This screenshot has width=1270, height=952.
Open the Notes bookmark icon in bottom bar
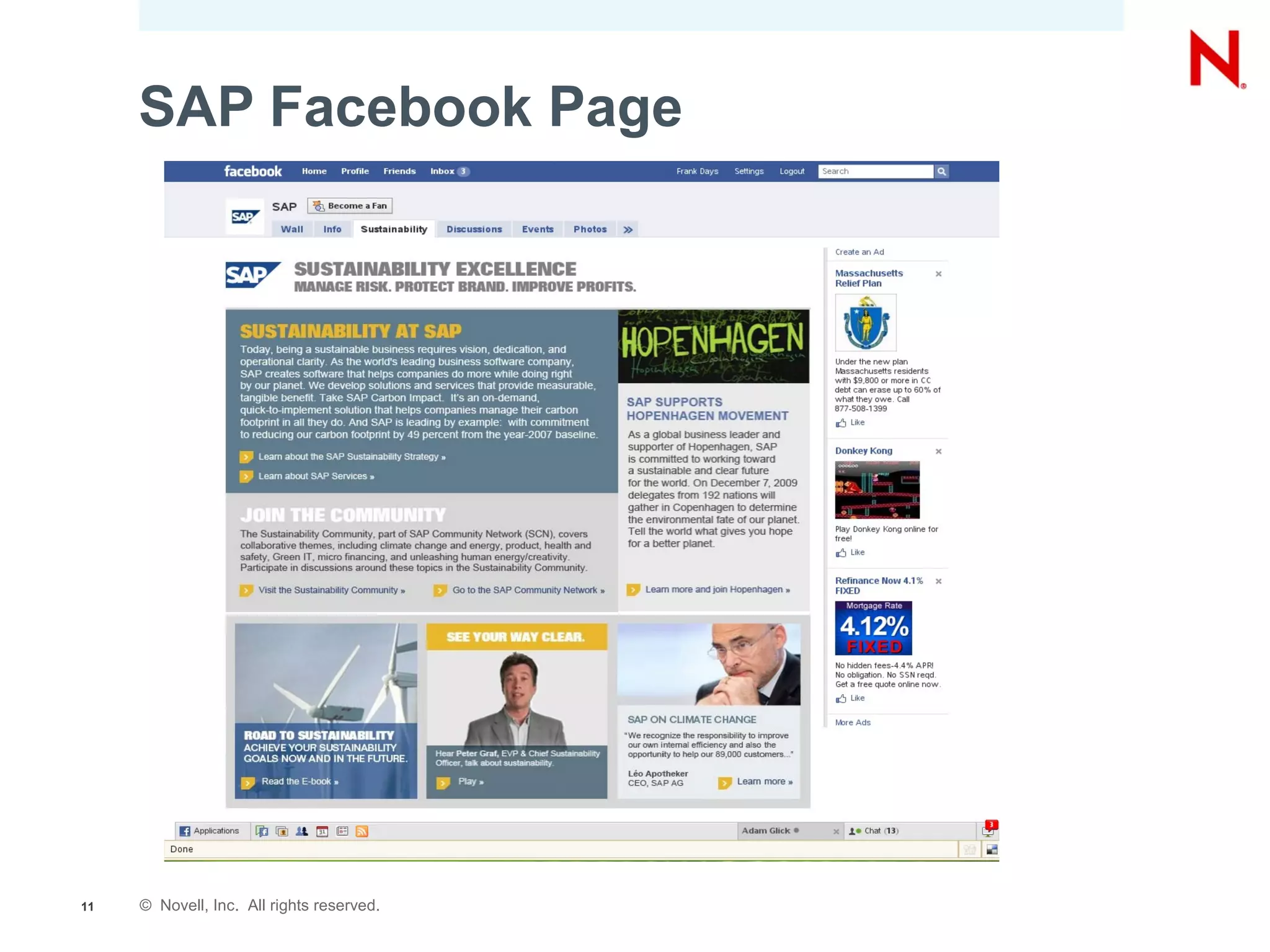(342, 831)
